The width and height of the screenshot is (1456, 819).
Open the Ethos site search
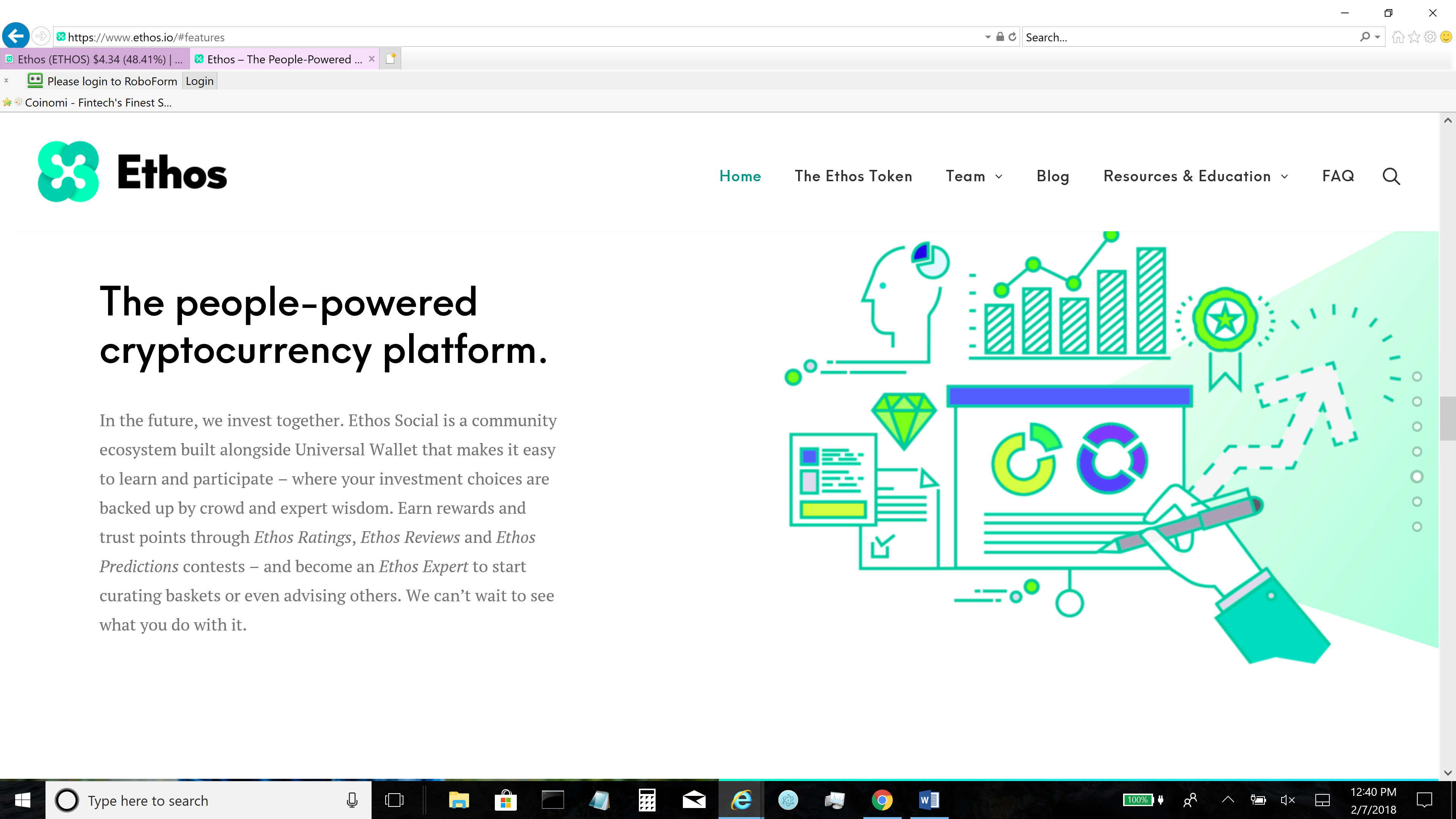click(1391, 176)
